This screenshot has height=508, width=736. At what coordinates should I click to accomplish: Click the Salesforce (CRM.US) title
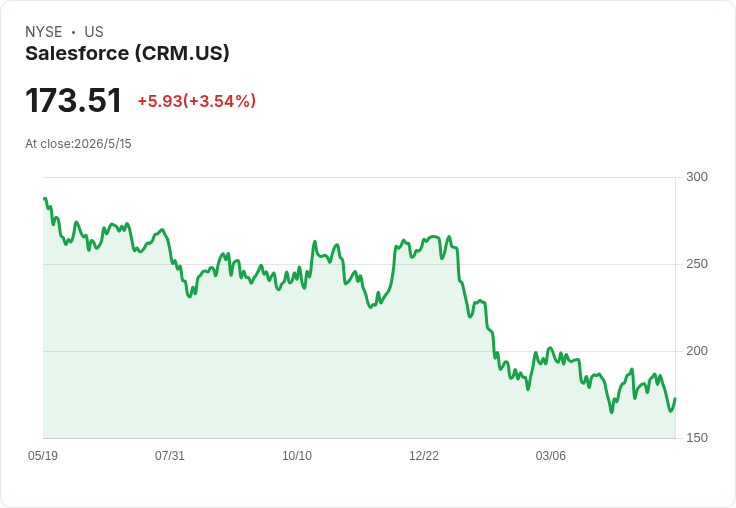click(x=127, y=53)
